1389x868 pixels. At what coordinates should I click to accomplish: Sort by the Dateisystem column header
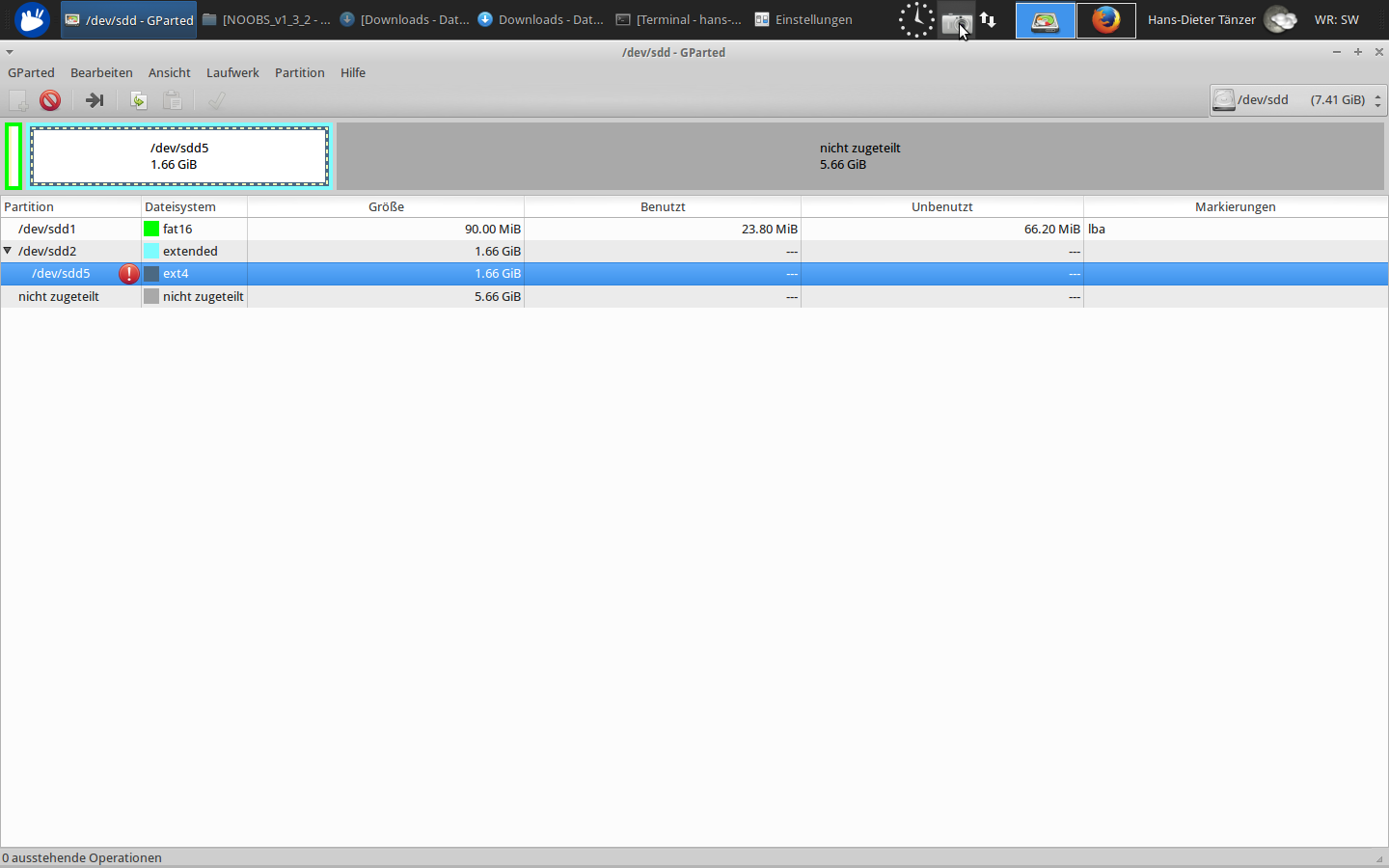194,206
